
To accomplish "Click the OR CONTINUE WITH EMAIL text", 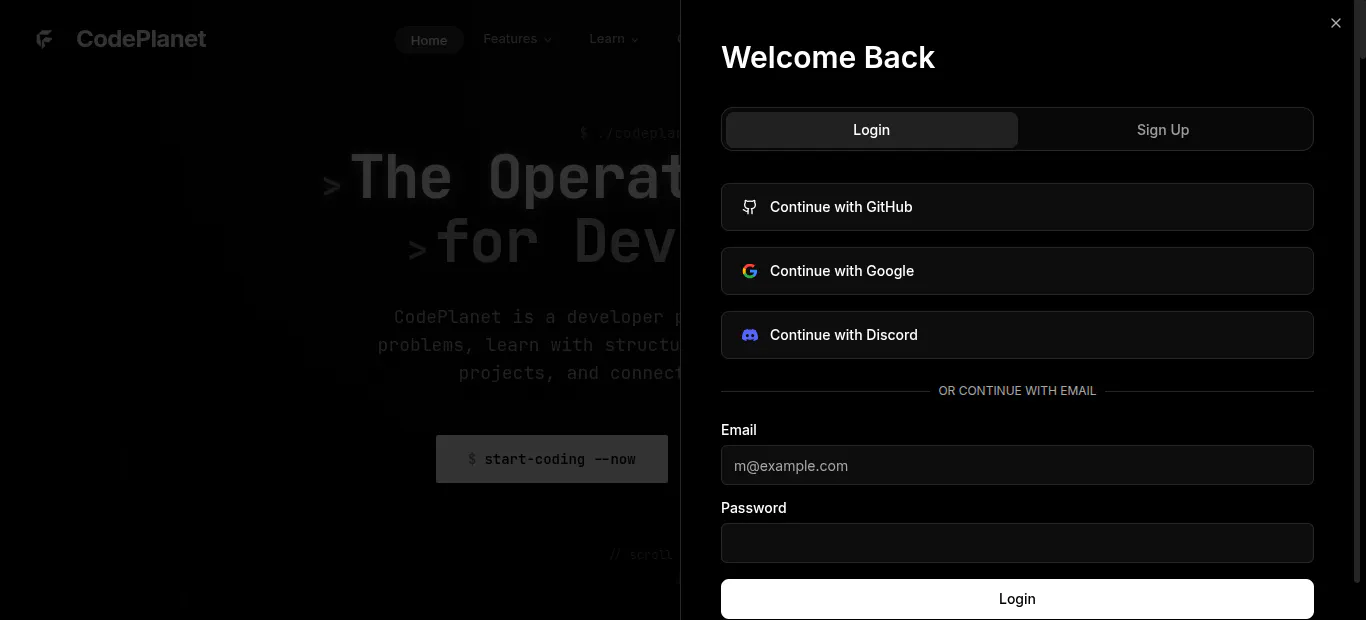I will coord(1017,391).
